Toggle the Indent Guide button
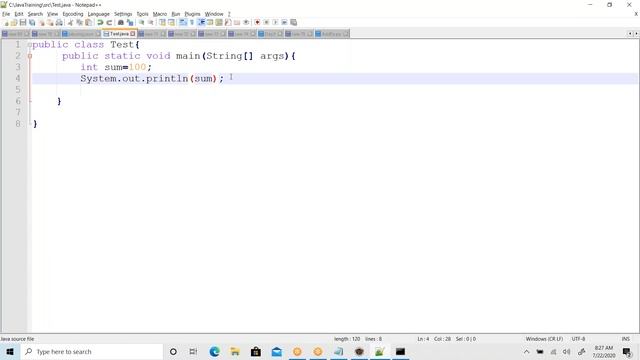The width and height of the screenshot is (640, 360). coord(201,22)
